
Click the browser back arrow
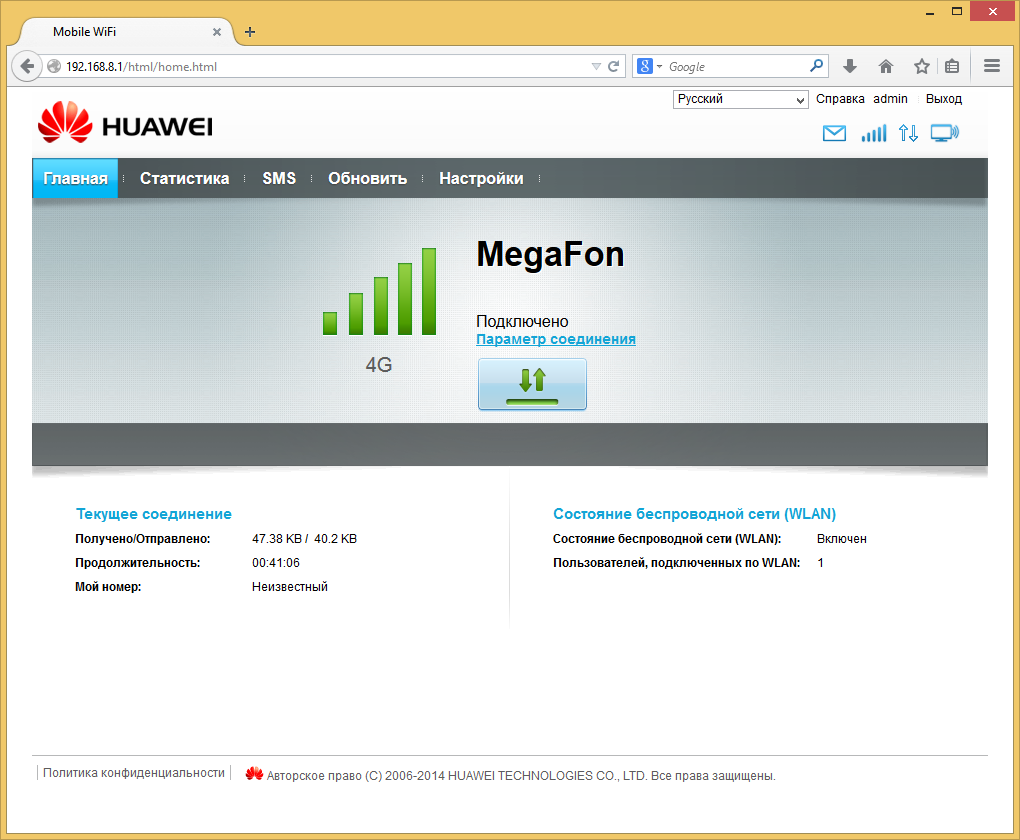(27, 66)
